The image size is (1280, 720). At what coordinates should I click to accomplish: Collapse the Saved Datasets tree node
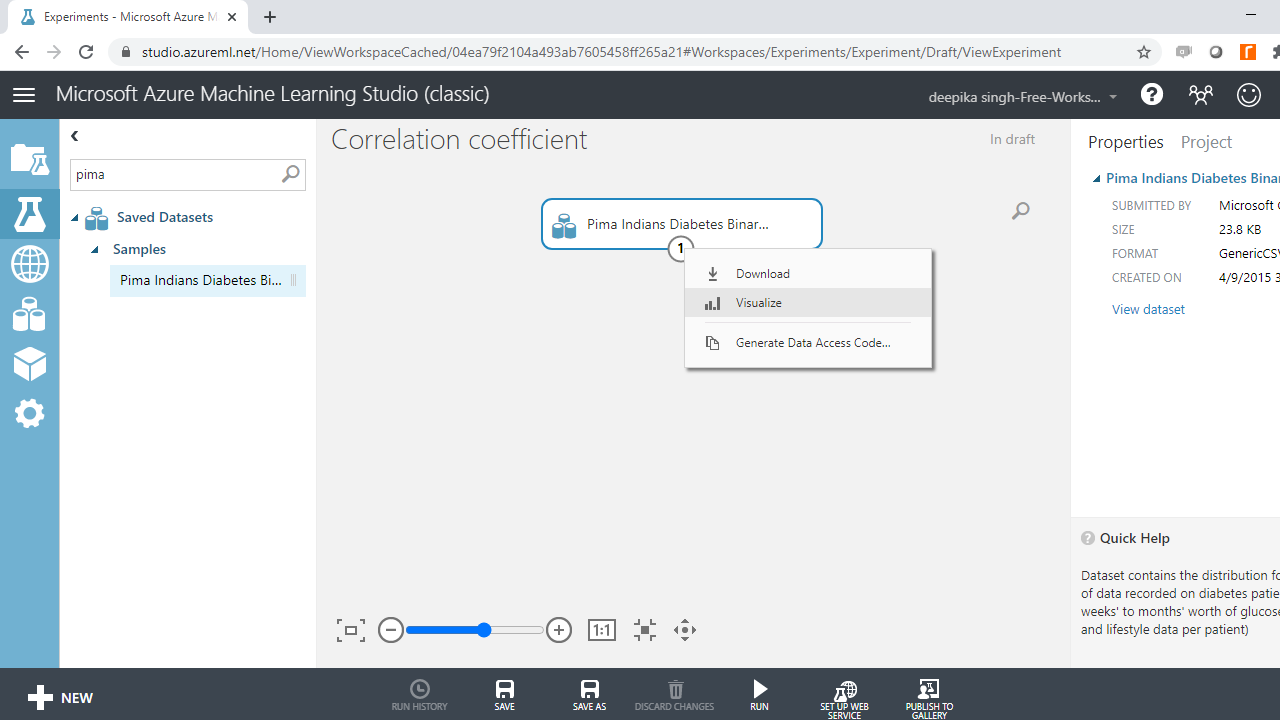point(75,218)
